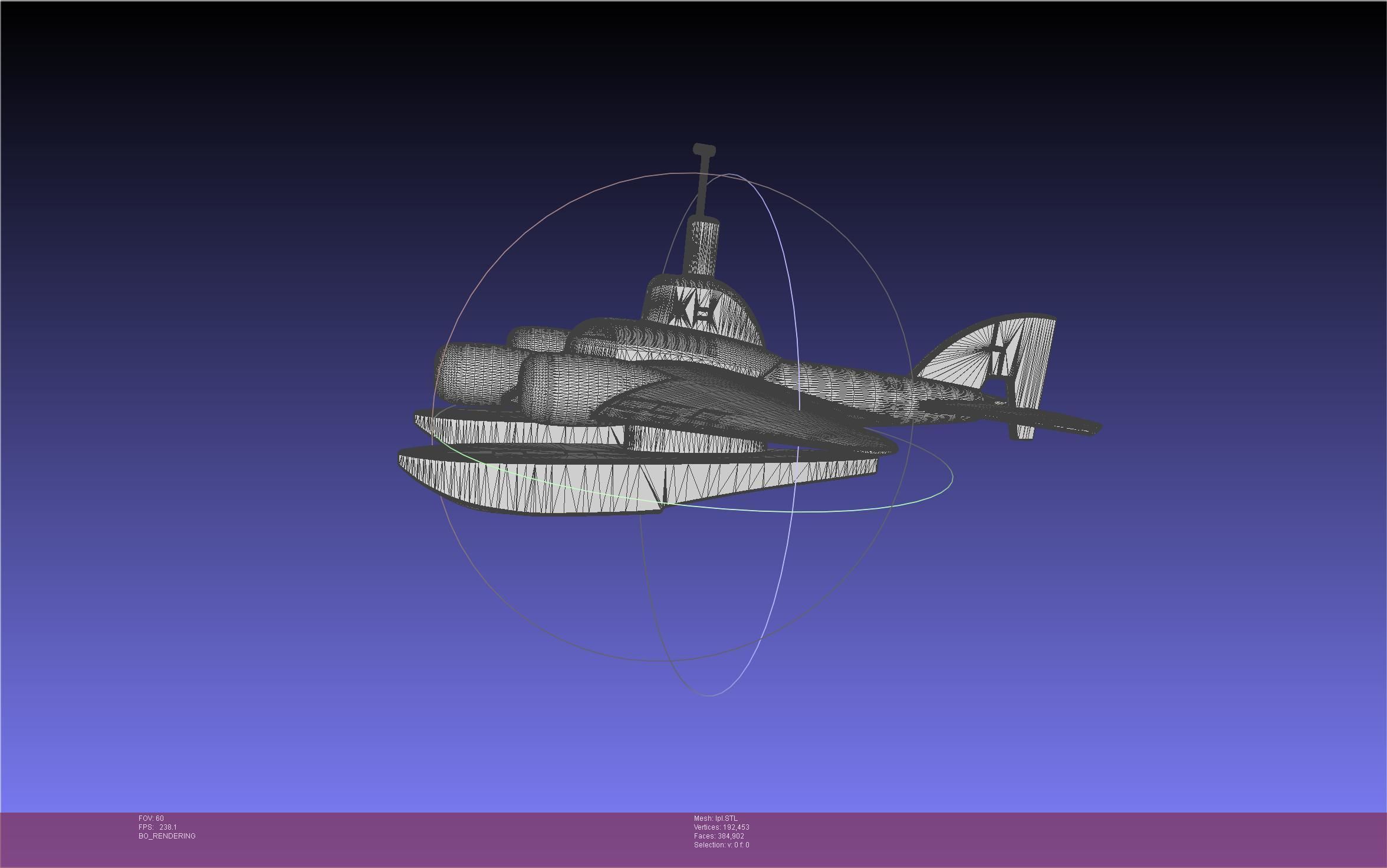Click the Vertices count text
The height and width of the screenshot is (868, 1387).
[x=721, y=827]
